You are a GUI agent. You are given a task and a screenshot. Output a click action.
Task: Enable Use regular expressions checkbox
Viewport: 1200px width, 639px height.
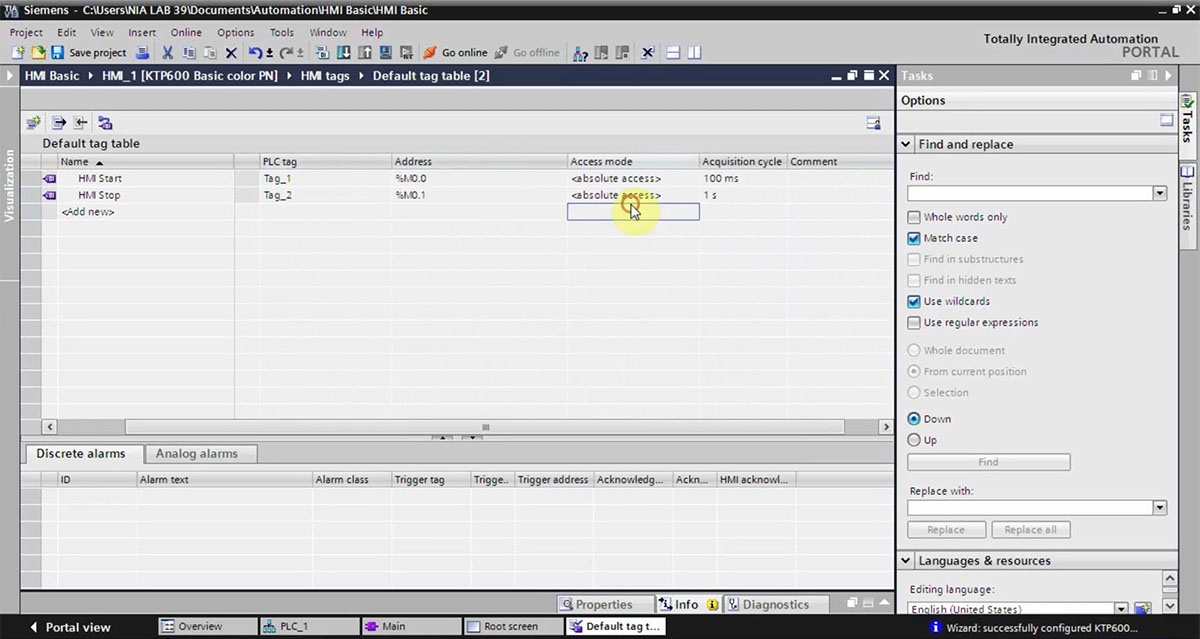pos(914,322)
